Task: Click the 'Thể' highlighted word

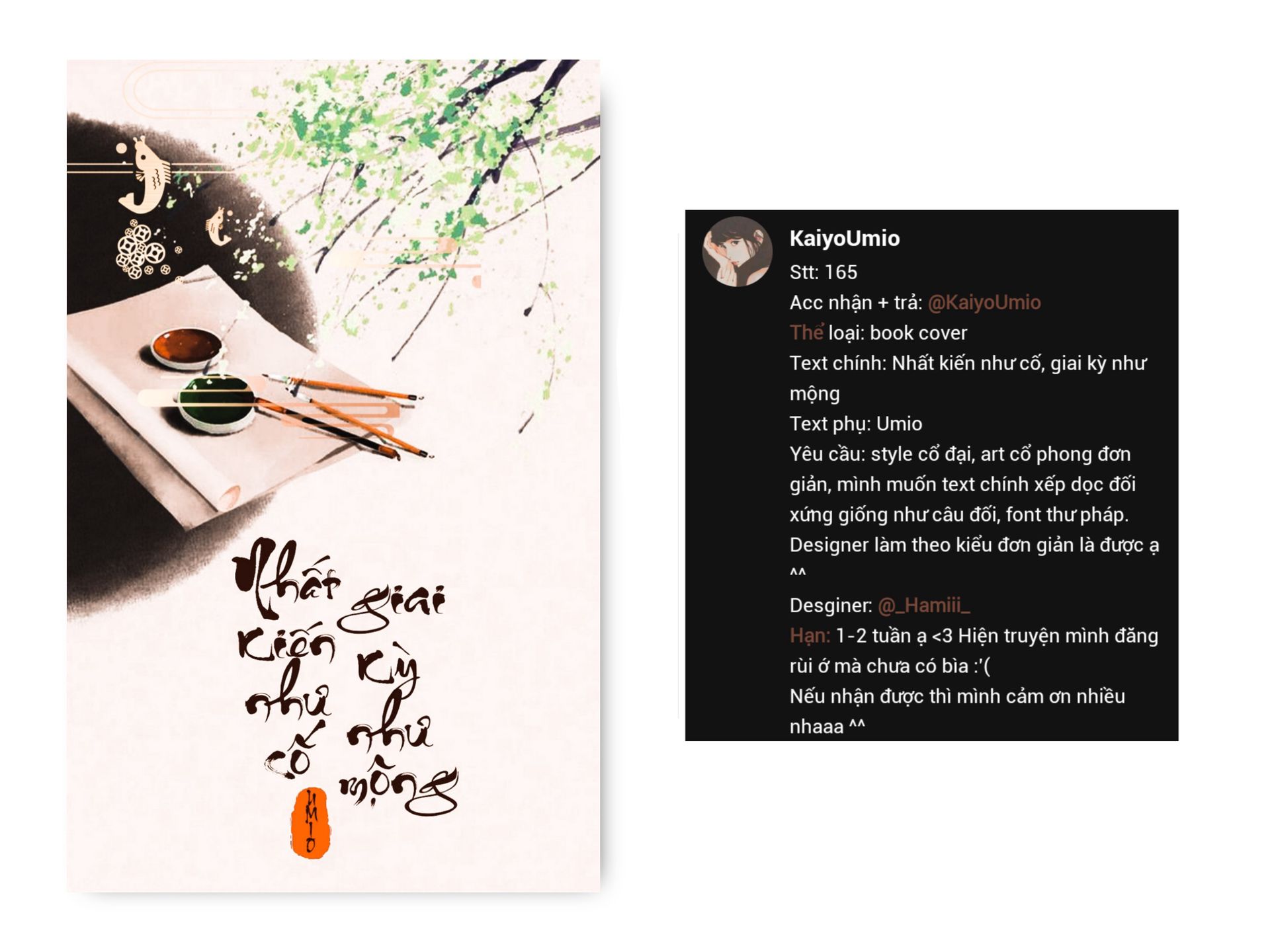Action: [x=806, y=332]
